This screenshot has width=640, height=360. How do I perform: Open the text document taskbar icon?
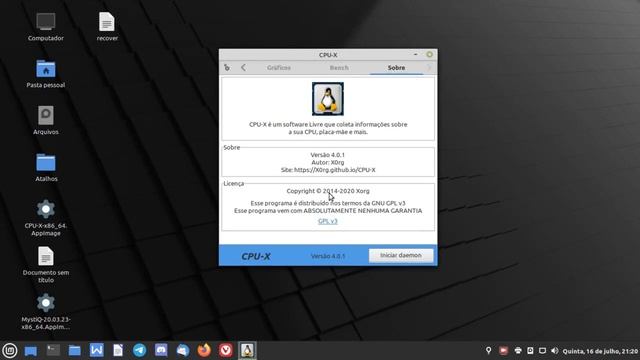click(118, 350)
